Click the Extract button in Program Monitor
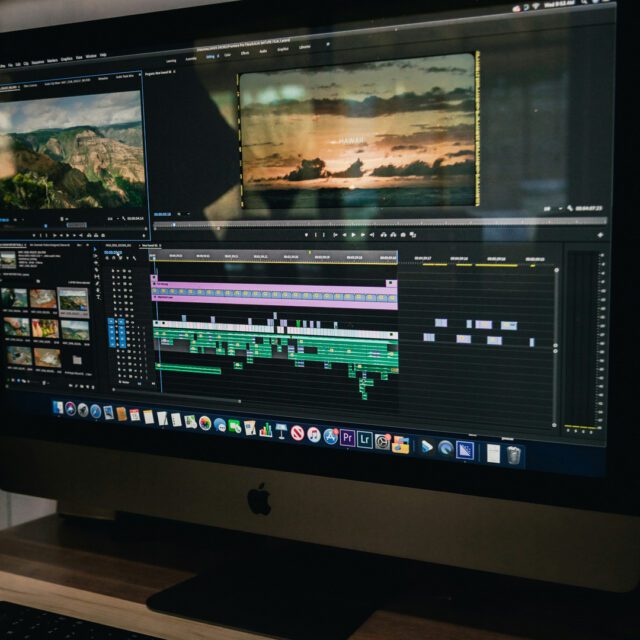Screen dimensions: 640x640 (393, 235)
